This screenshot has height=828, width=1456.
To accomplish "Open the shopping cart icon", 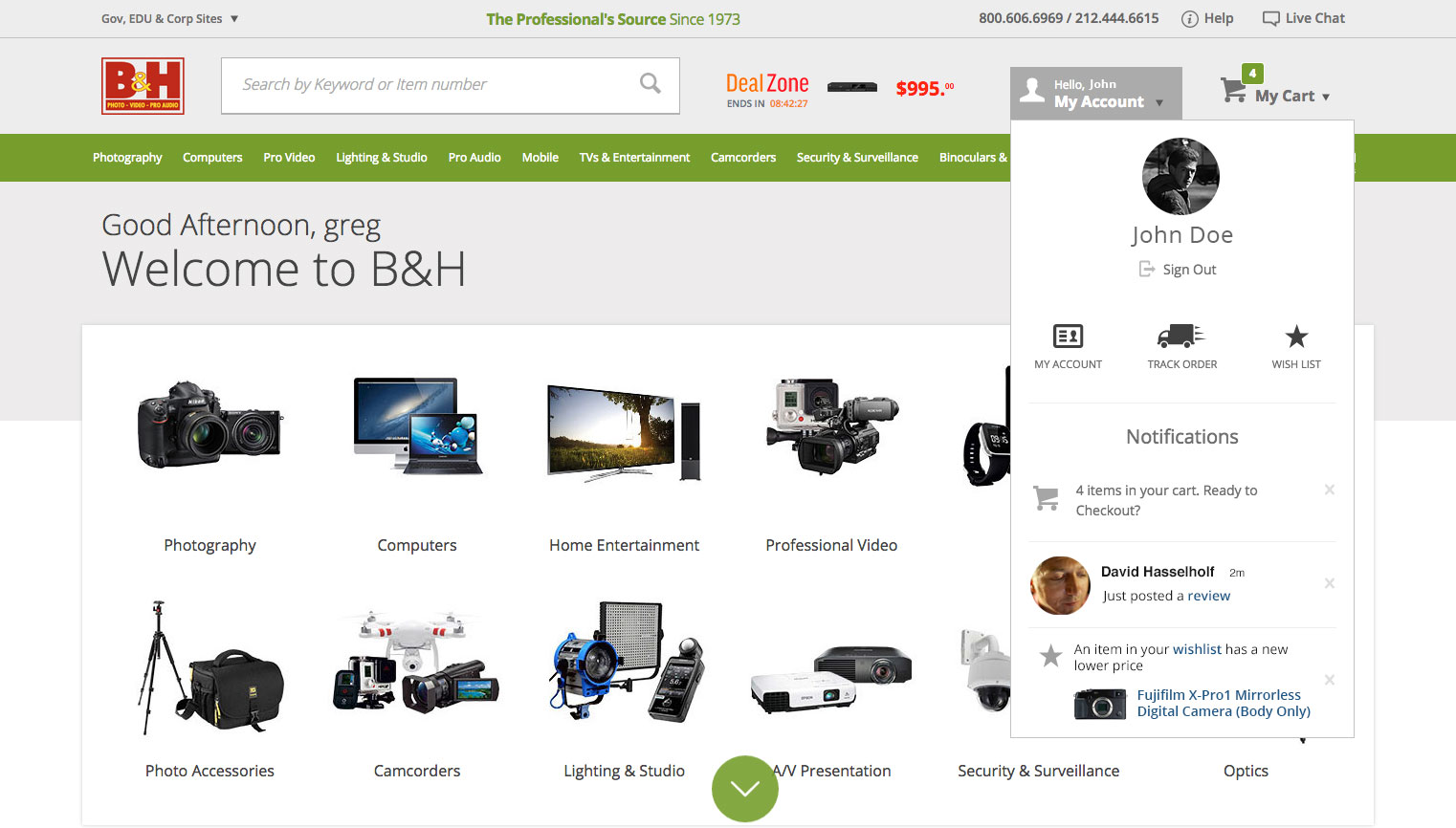I will tap(1233, 91).
